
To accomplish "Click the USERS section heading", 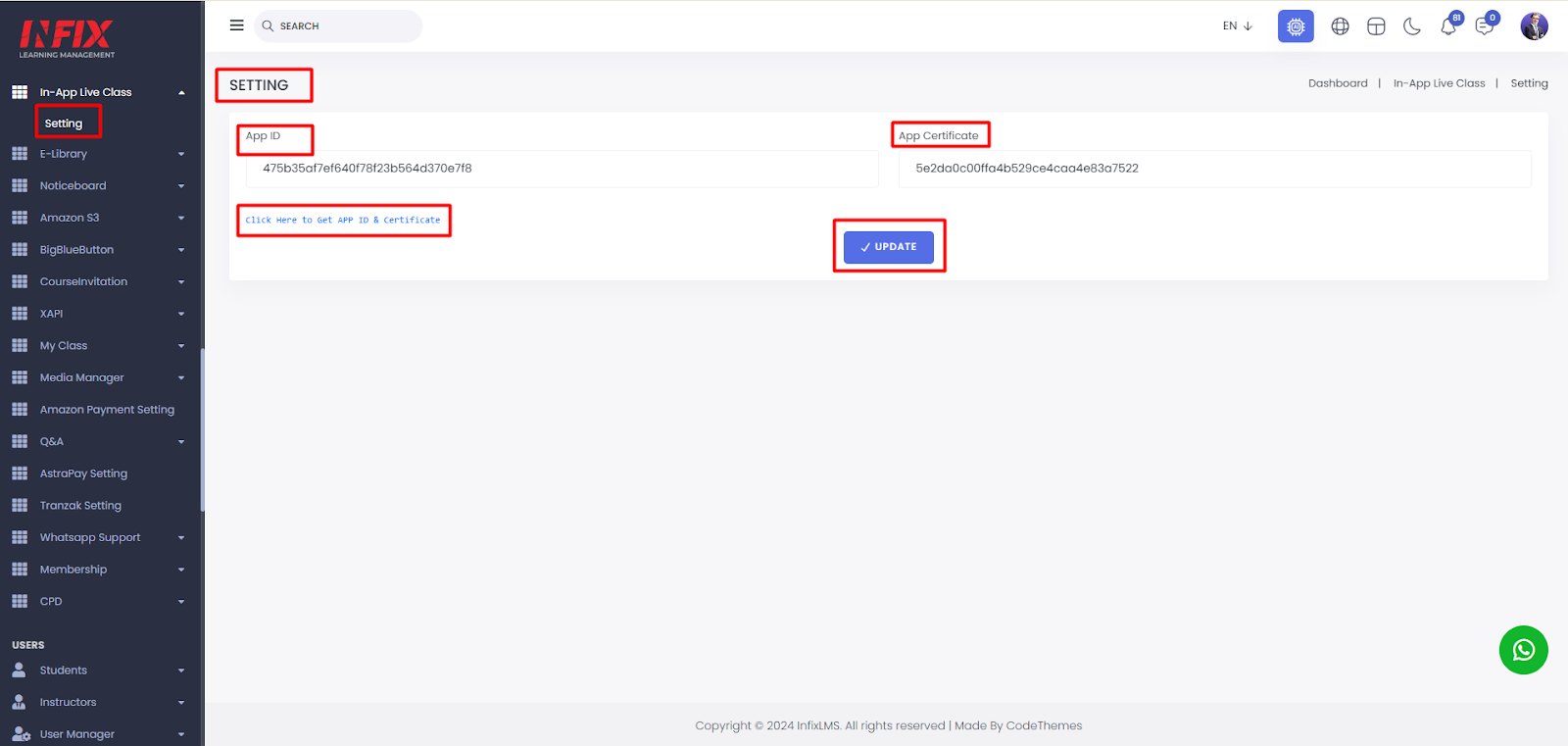I will coord(28,645).
